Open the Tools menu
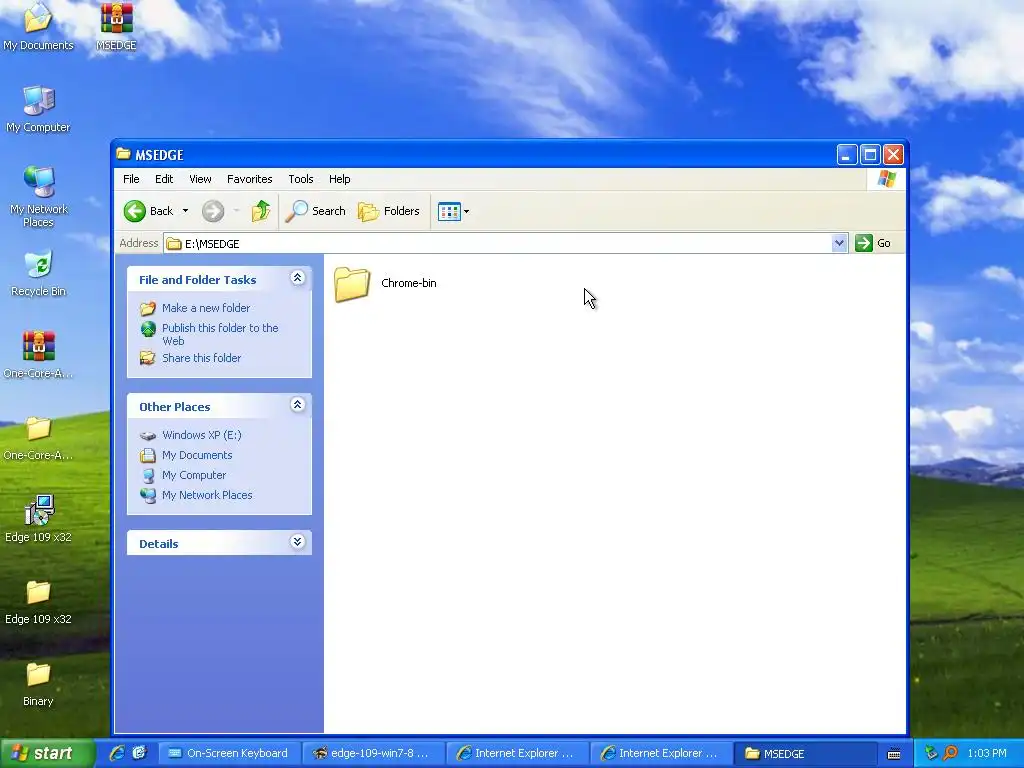 (x=301, y=179)
